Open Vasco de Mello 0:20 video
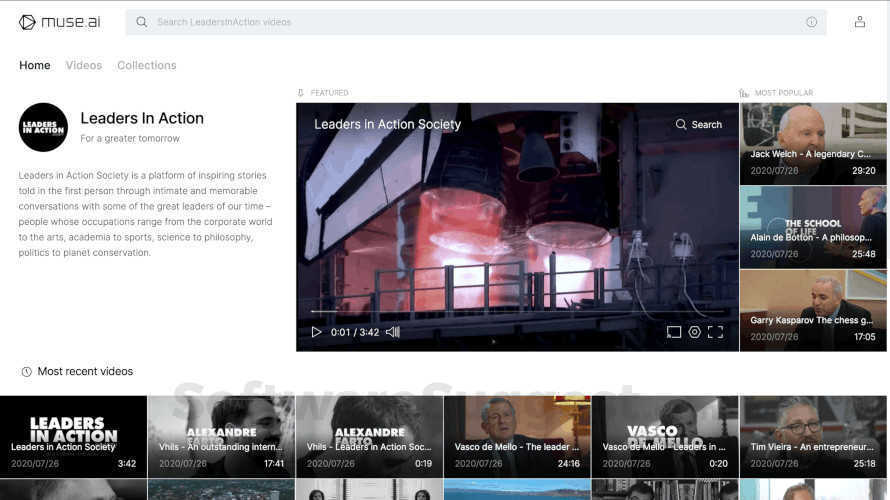Image resolution: width=890 pixels, height=500 pixels. 665,436
